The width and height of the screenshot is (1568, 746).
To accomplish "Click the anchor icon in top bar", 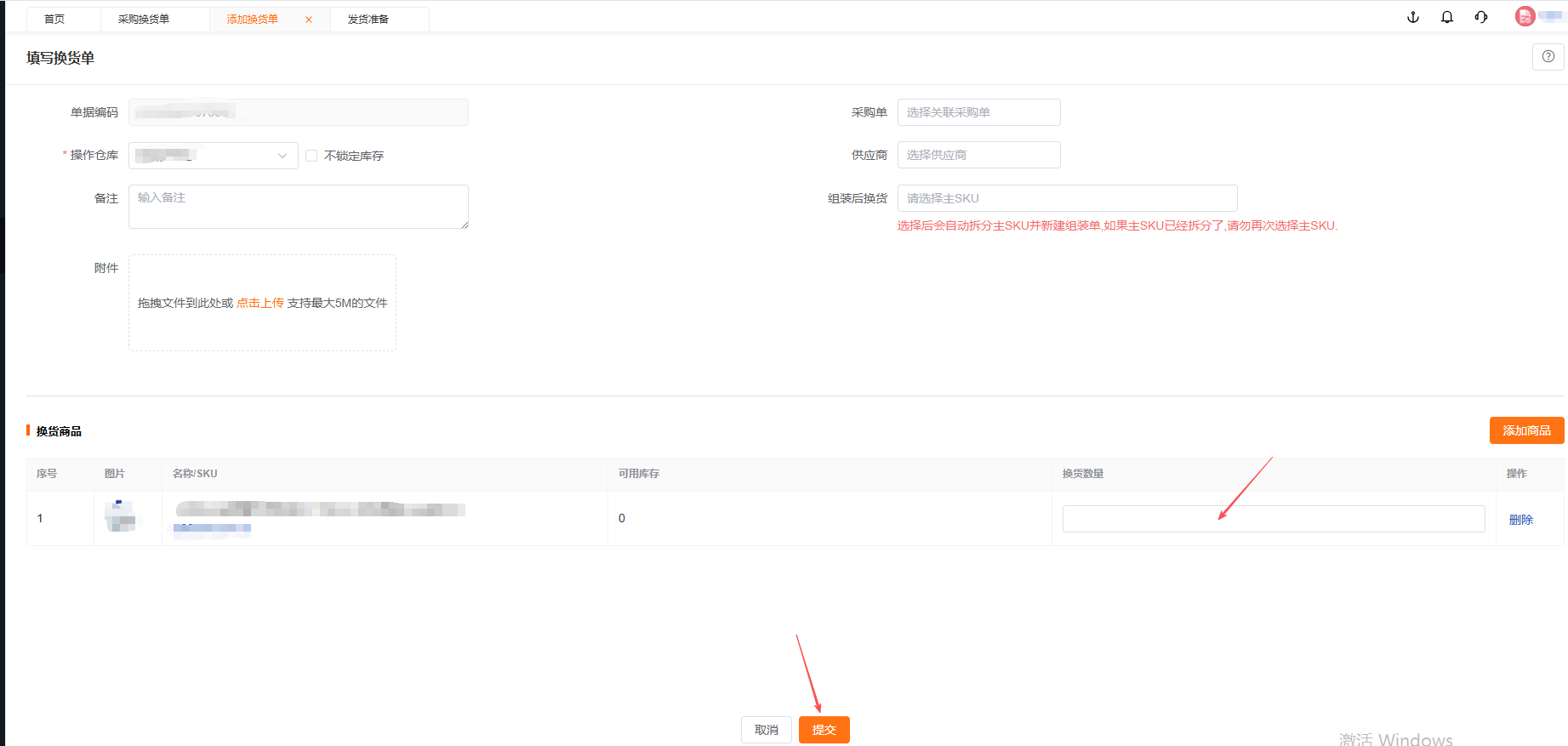I will coord(1413,17).
